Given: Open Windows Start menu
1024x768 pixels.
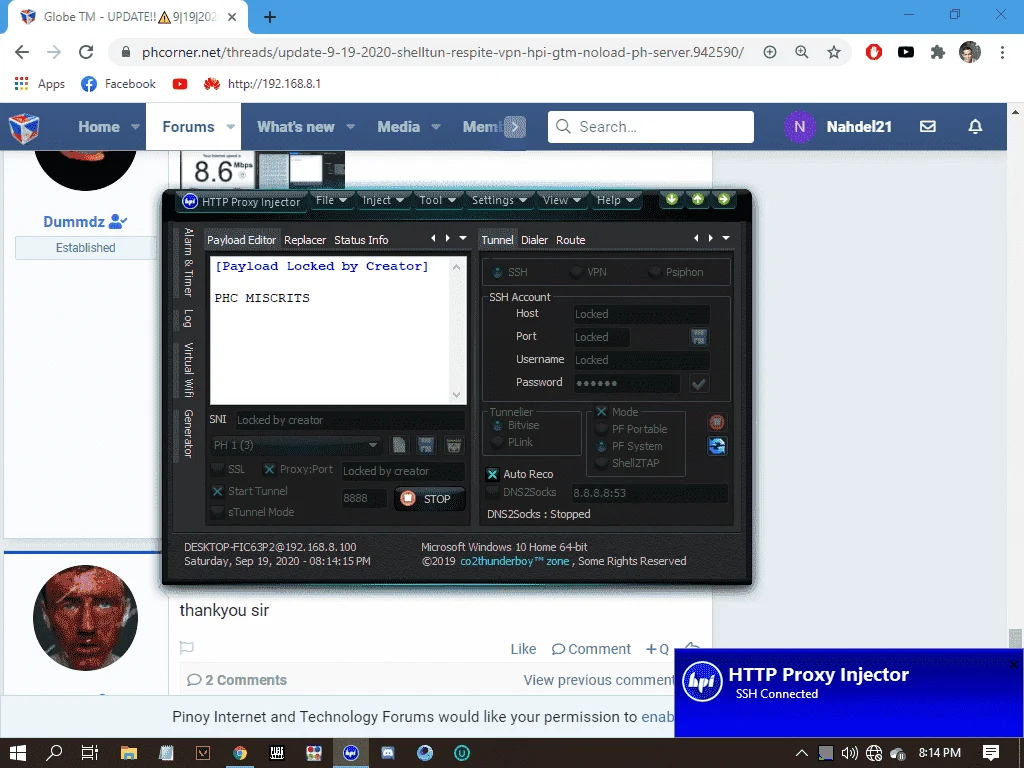Looking at the screenshot, I should 18,753.
